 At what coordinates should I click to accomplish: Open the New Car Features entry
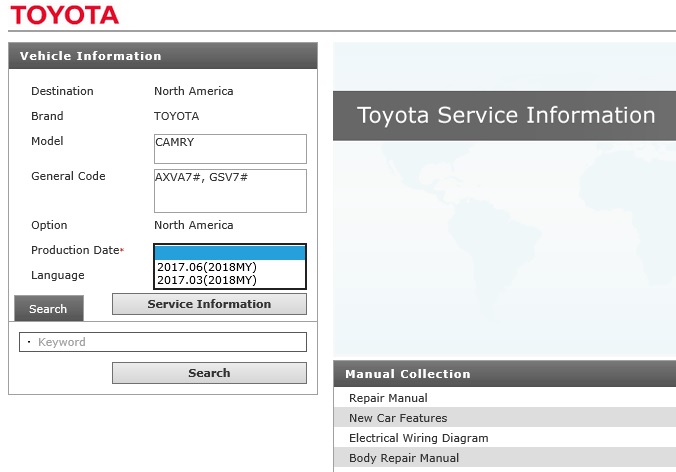[504, 418]
